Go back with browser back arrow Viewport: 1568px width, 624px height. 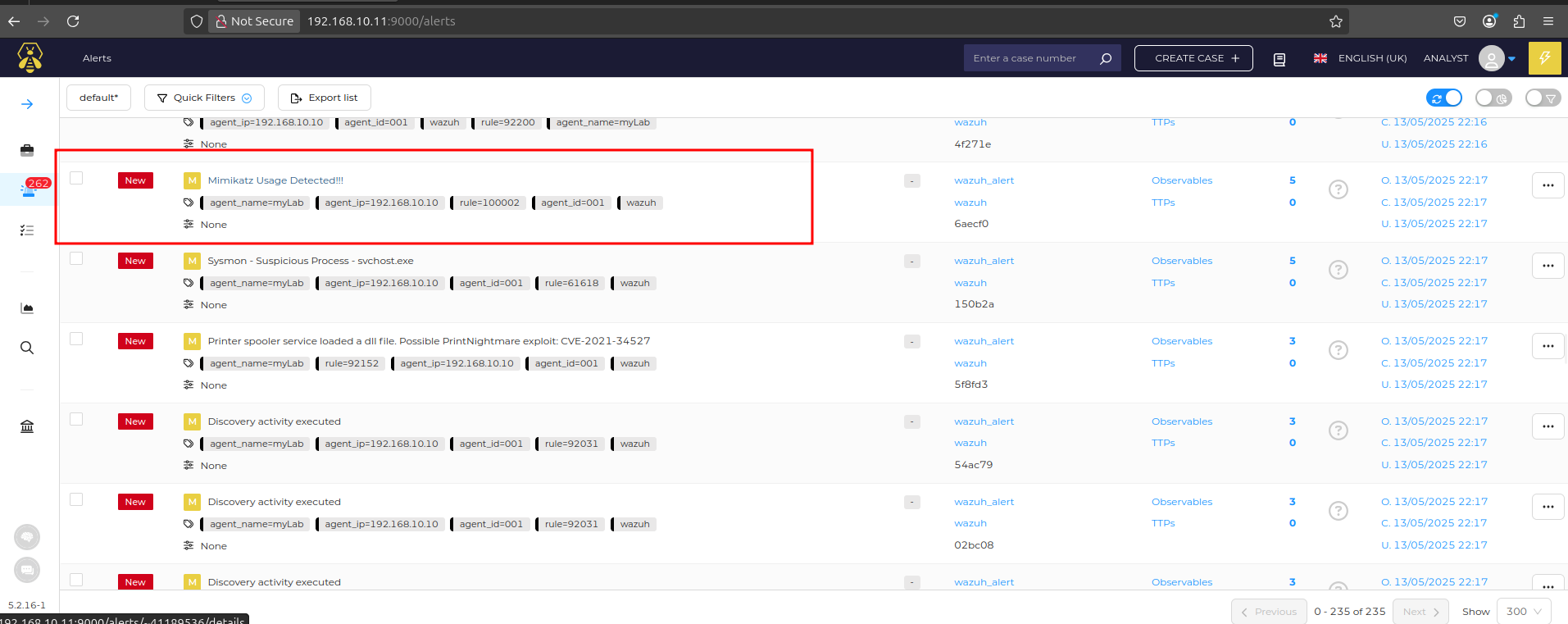point(14,21)
